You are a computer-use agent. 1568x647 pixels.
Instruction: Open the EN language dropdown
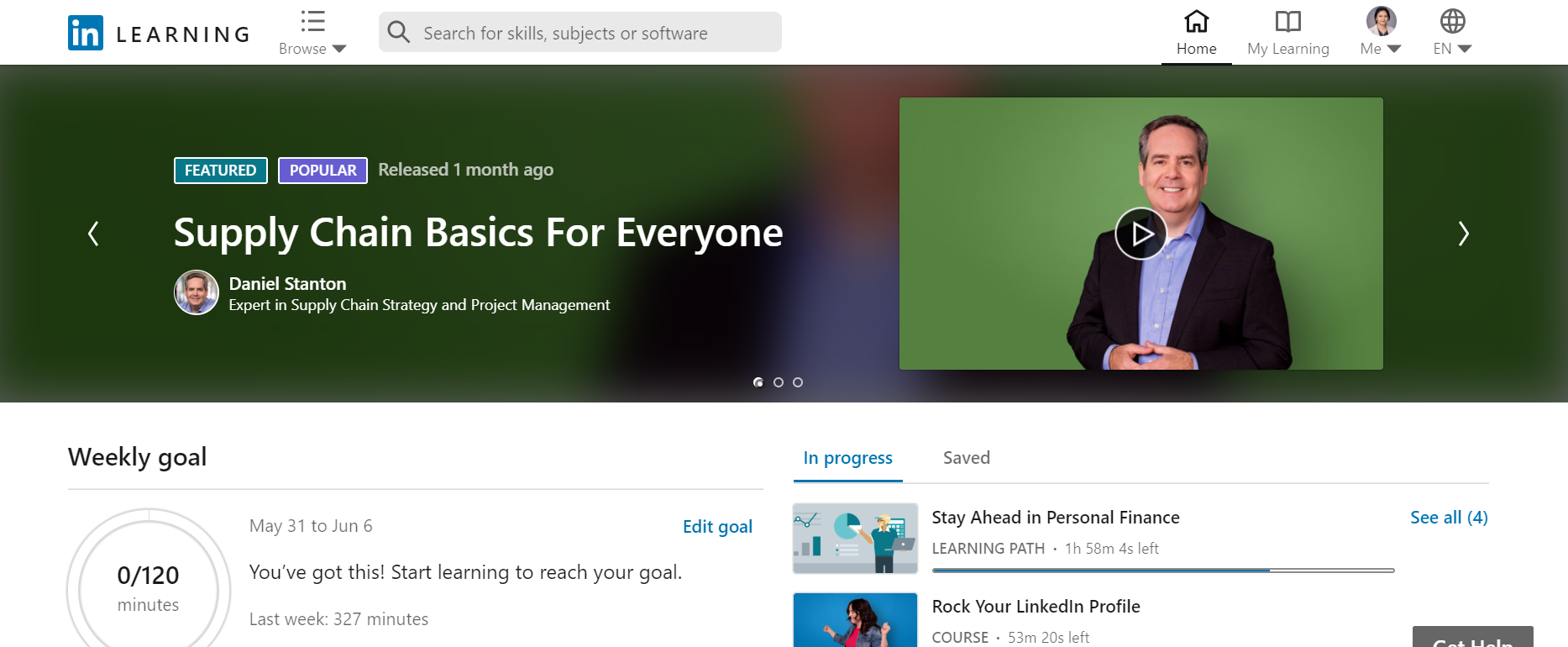(1452, 33)
